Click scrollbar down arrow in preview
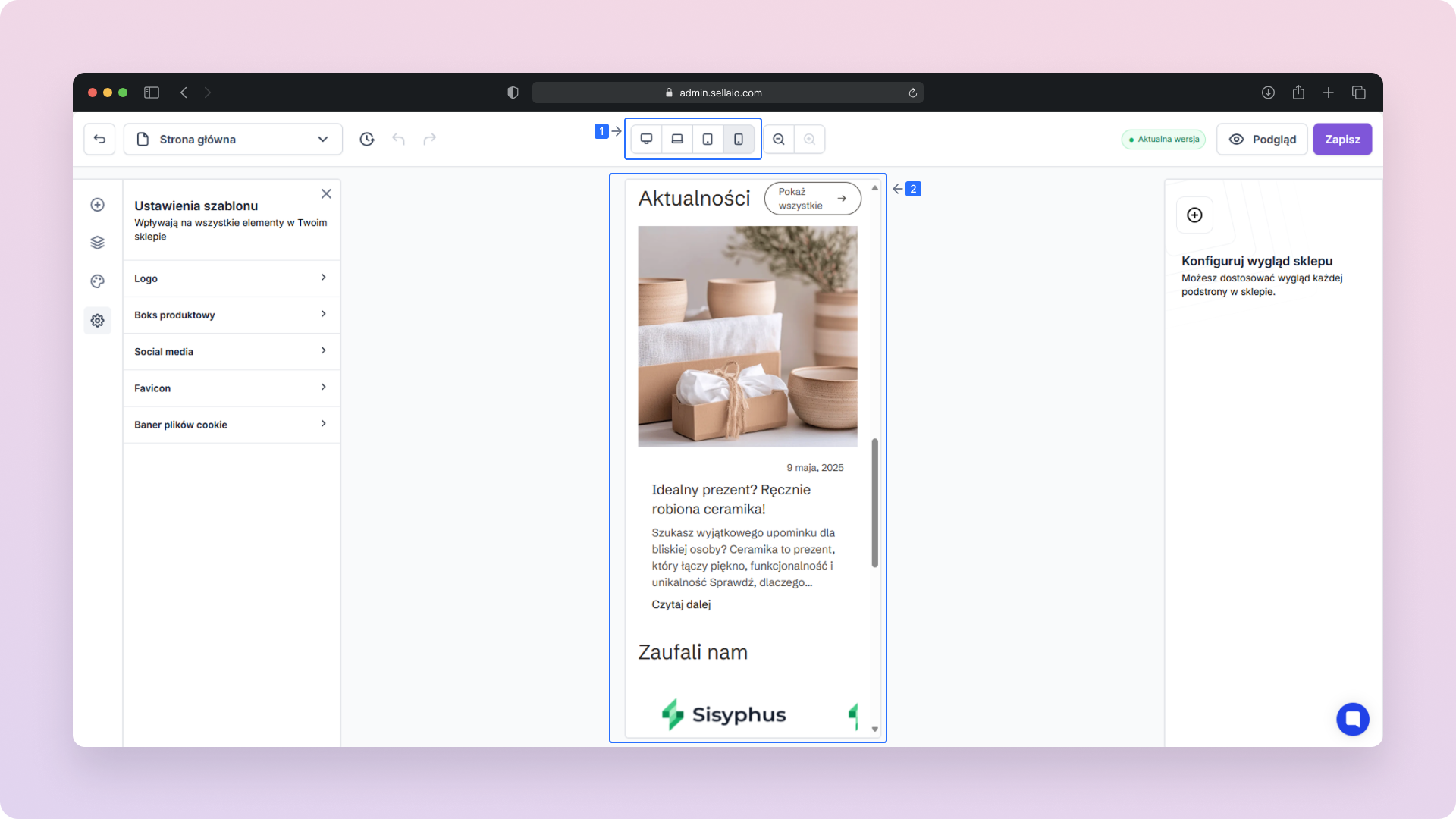 pos(874,729)
